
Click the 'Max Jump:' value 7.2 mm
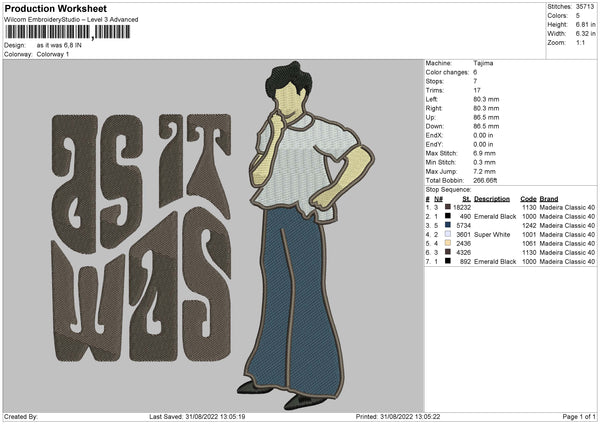(x=484, y=171)
